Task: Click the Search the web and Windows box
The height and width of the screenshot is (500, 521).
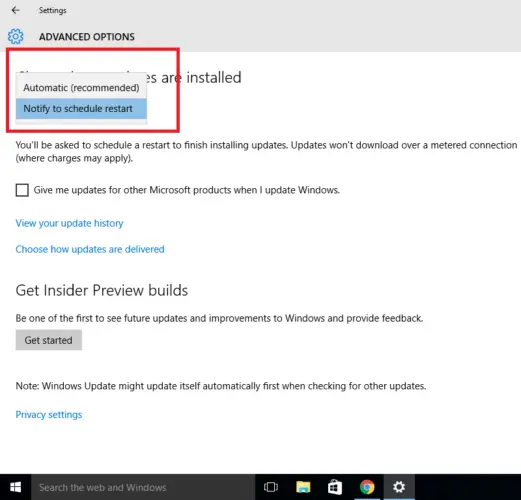Action: tap(143, 487)
